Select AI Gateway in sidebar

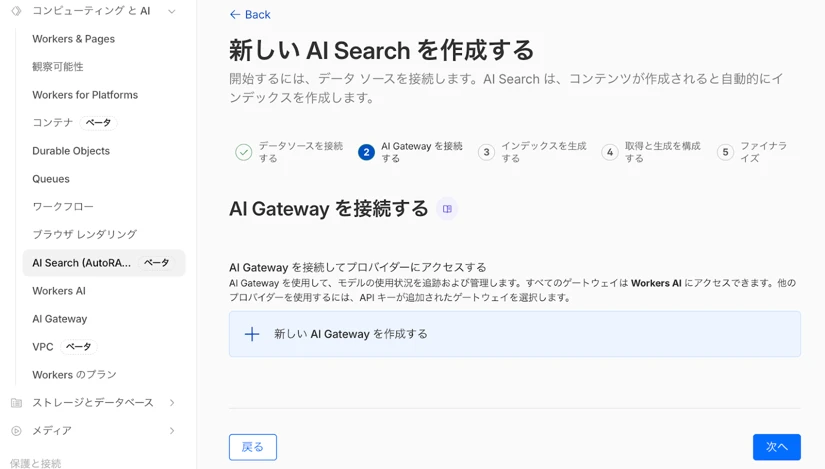[59, 319]
